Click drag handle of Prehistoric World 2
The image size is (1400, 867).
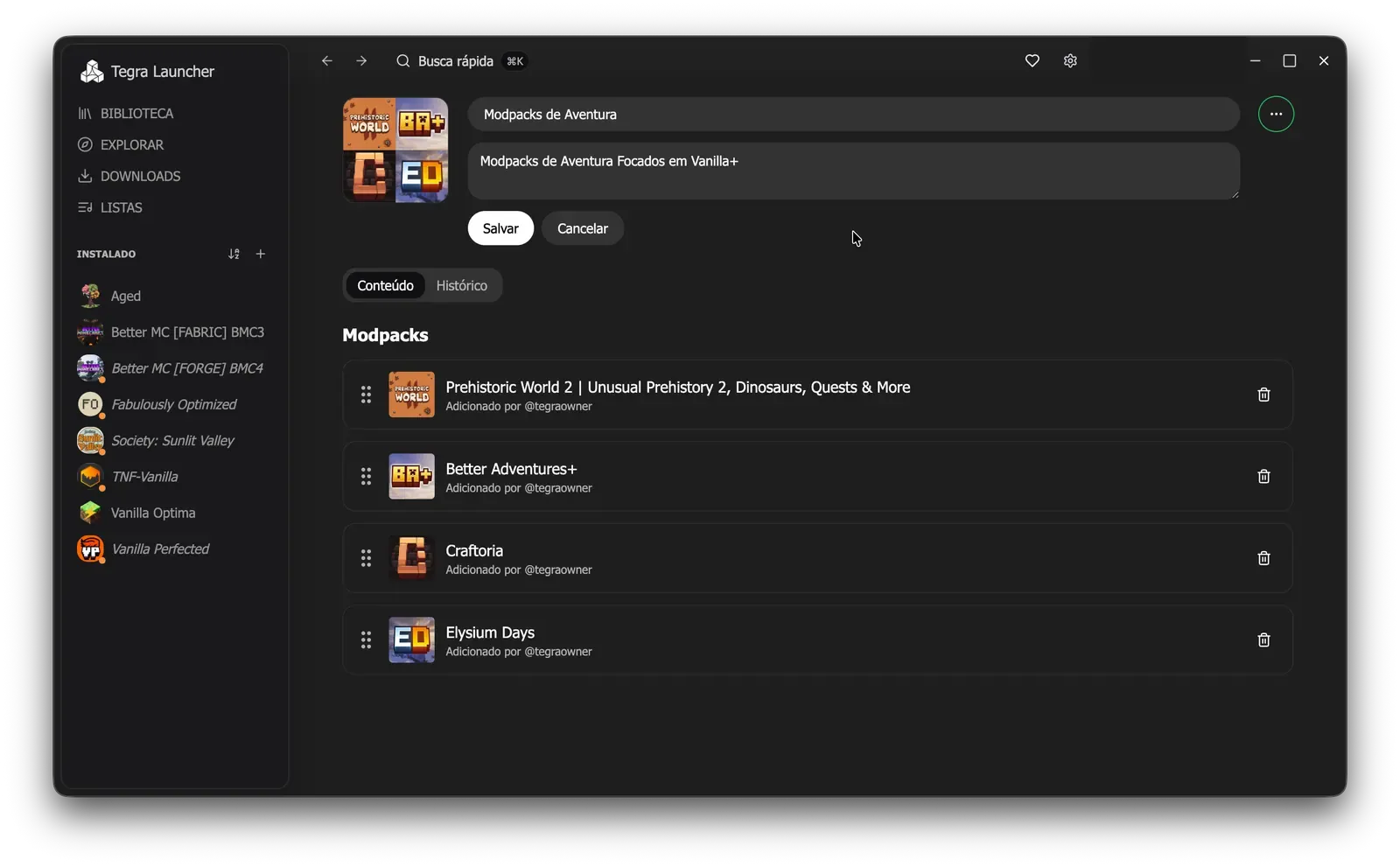(366, 395)
